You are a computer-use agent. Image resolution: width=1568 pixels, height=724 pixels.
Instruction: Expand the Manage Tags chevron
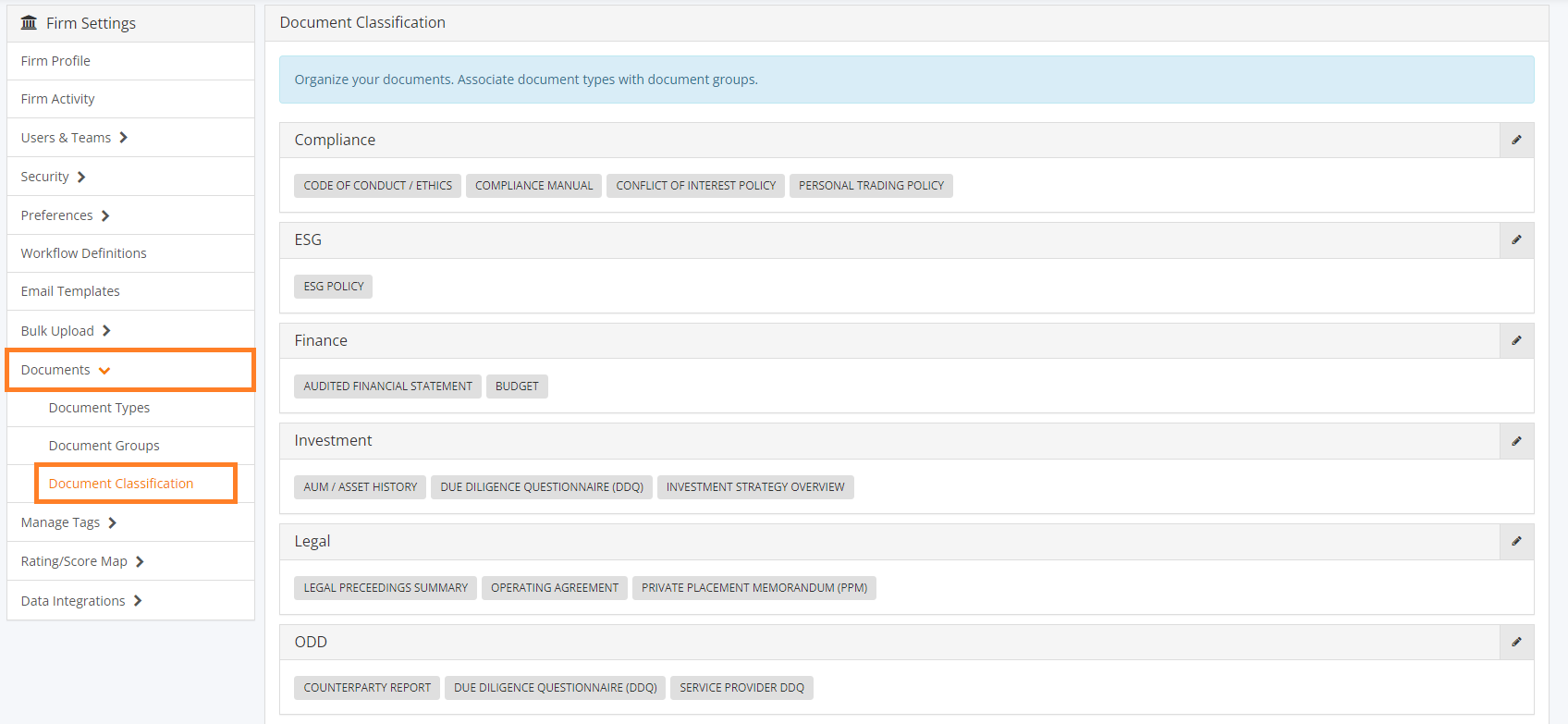(112, 522)
